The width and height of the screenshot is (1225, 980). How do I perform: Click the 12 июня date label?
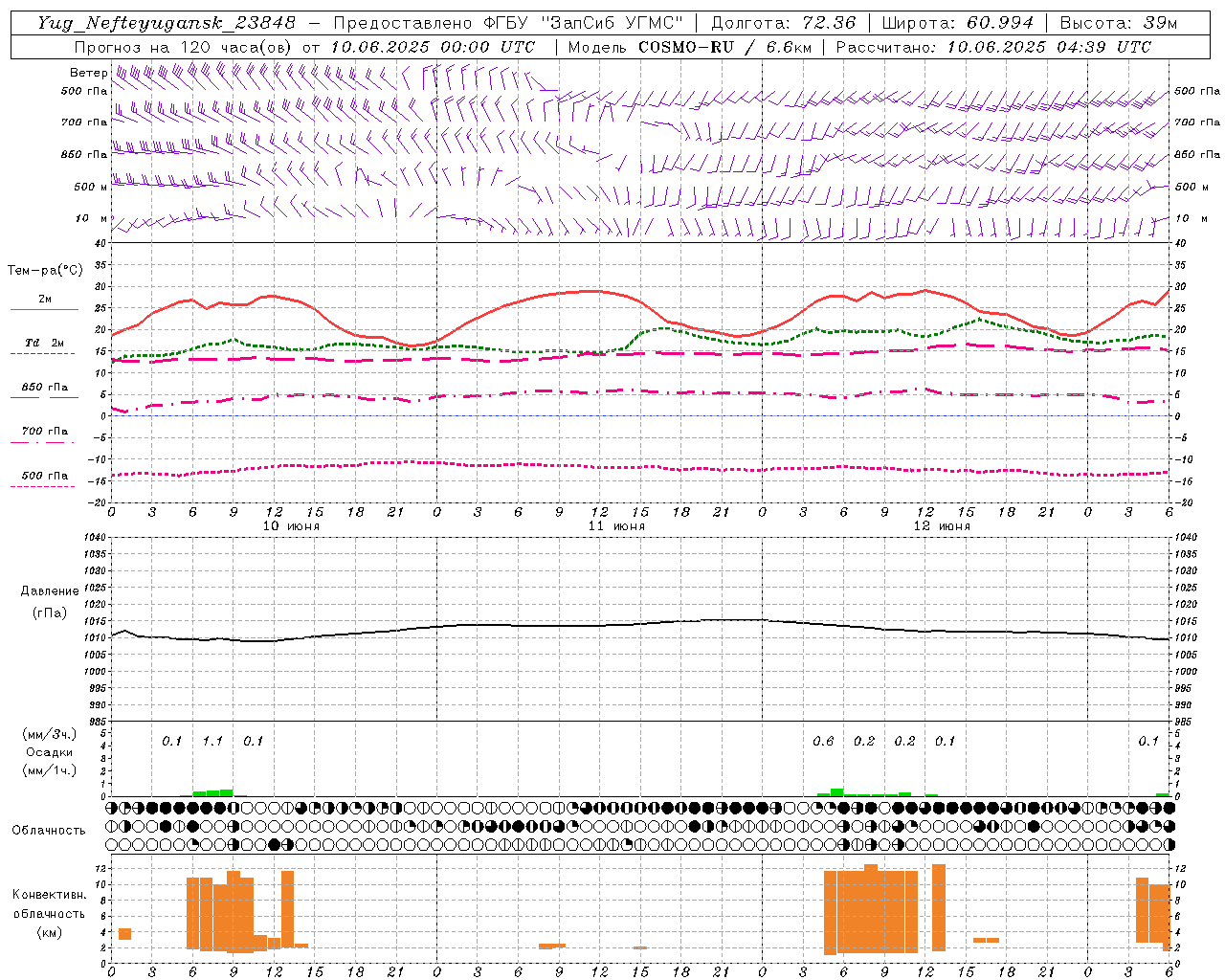pos(942,525)
